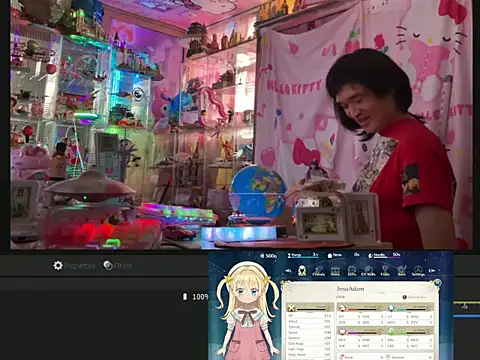Click the left arrow beside the menu tabs
480x360 pixels.
[288, 271]
